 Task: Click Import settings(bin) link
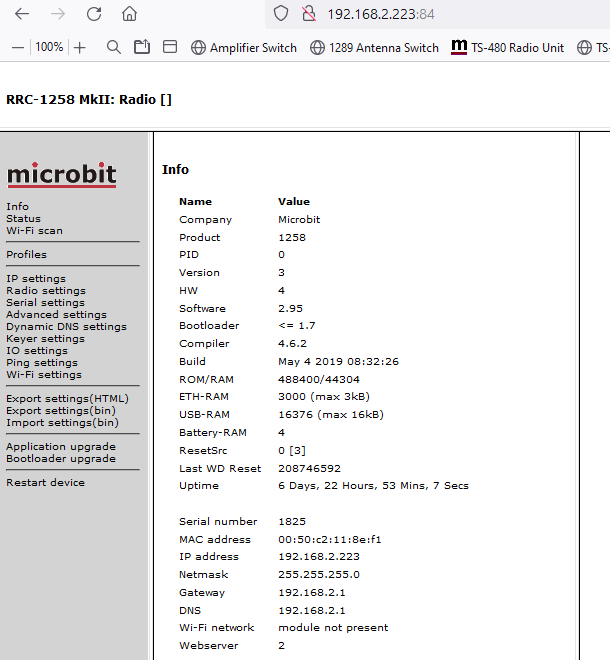62,423
